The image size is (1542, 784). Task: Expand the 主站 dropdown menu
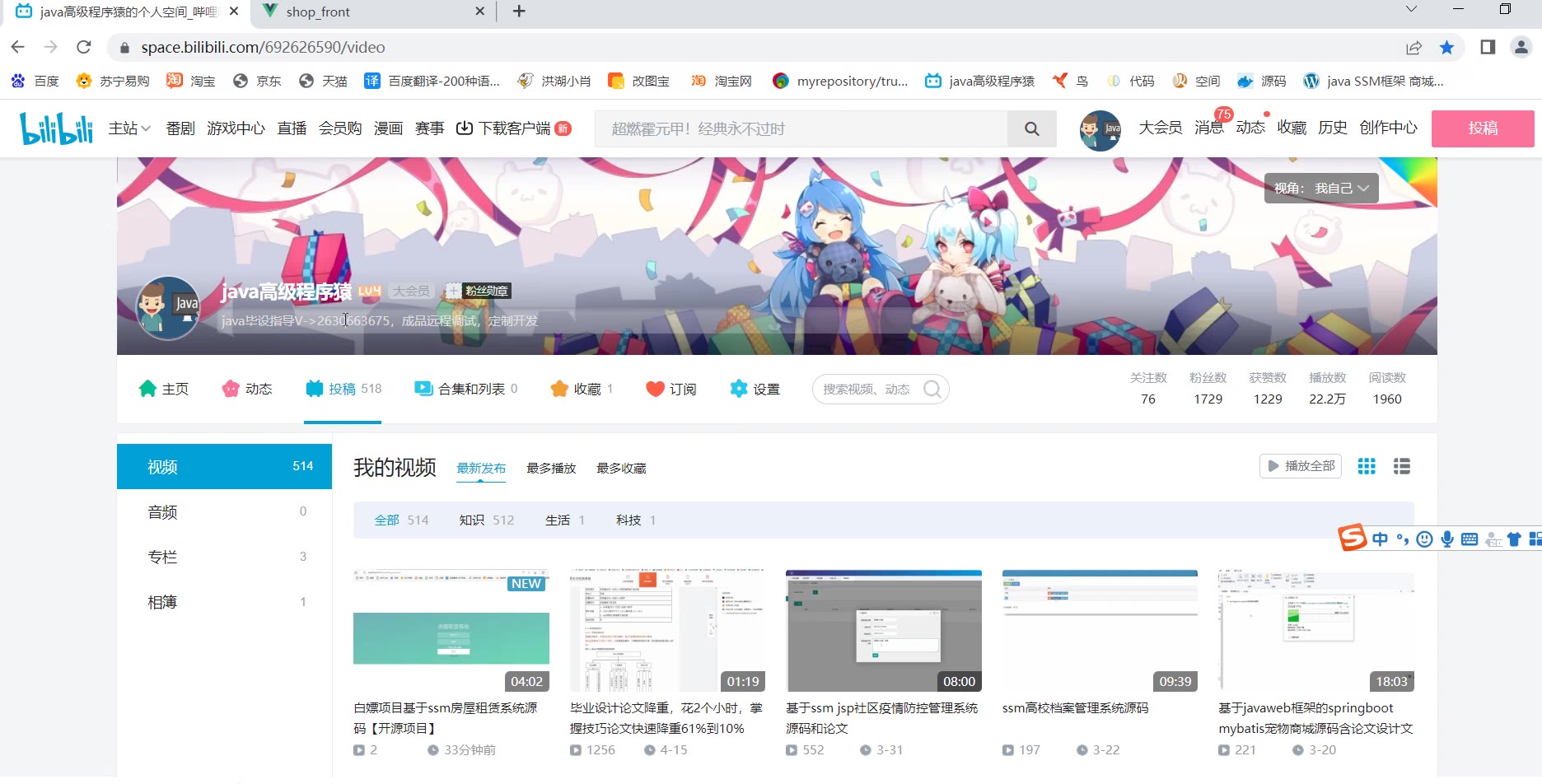coord(129,128)
